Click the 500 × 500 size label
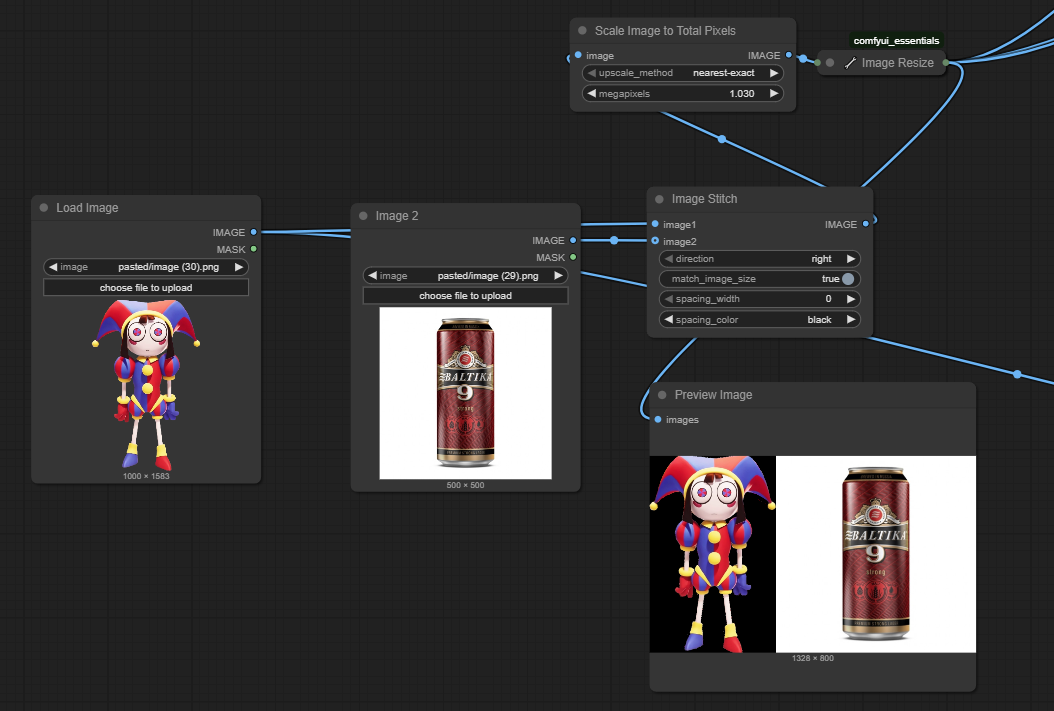Image resolution: width=1054 pixels, height=711 pixels. click(465, 485)
